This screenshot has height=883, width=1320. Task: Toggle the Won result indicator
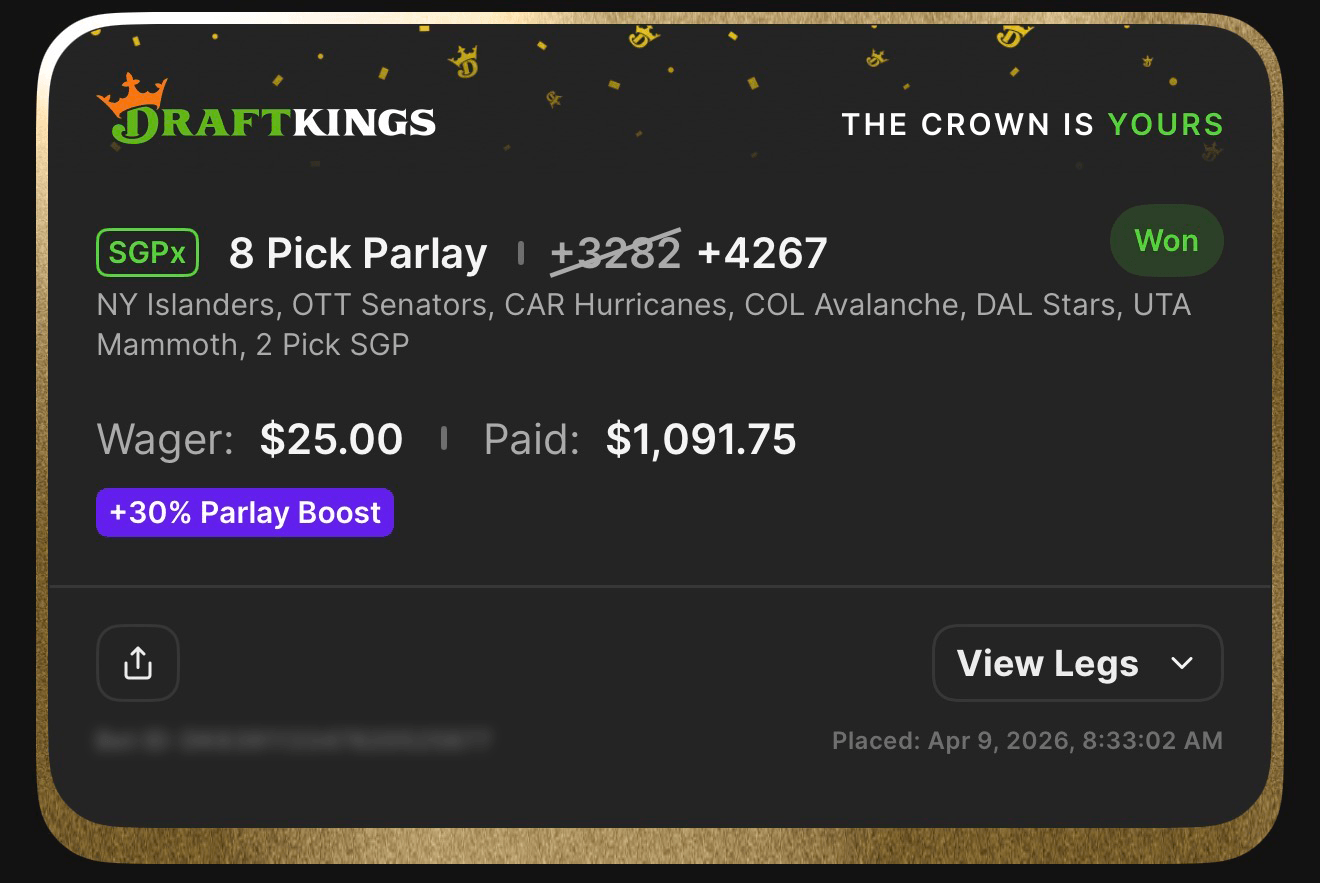coord(1166,240)
